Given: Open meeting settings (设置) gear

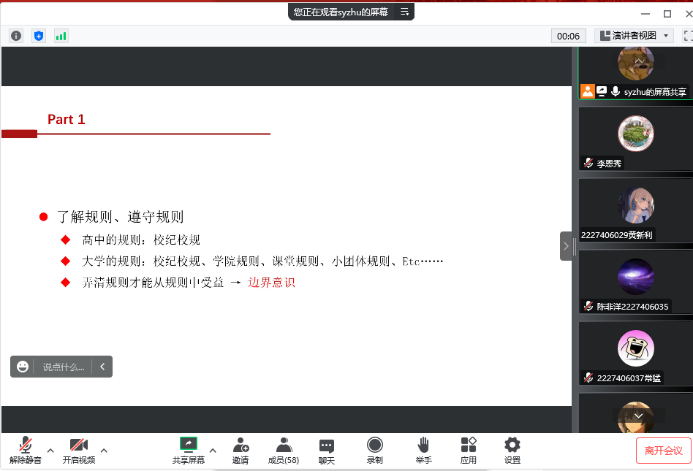Looking at the screenshot, I should pyautogui.click(x=512, y=449).
